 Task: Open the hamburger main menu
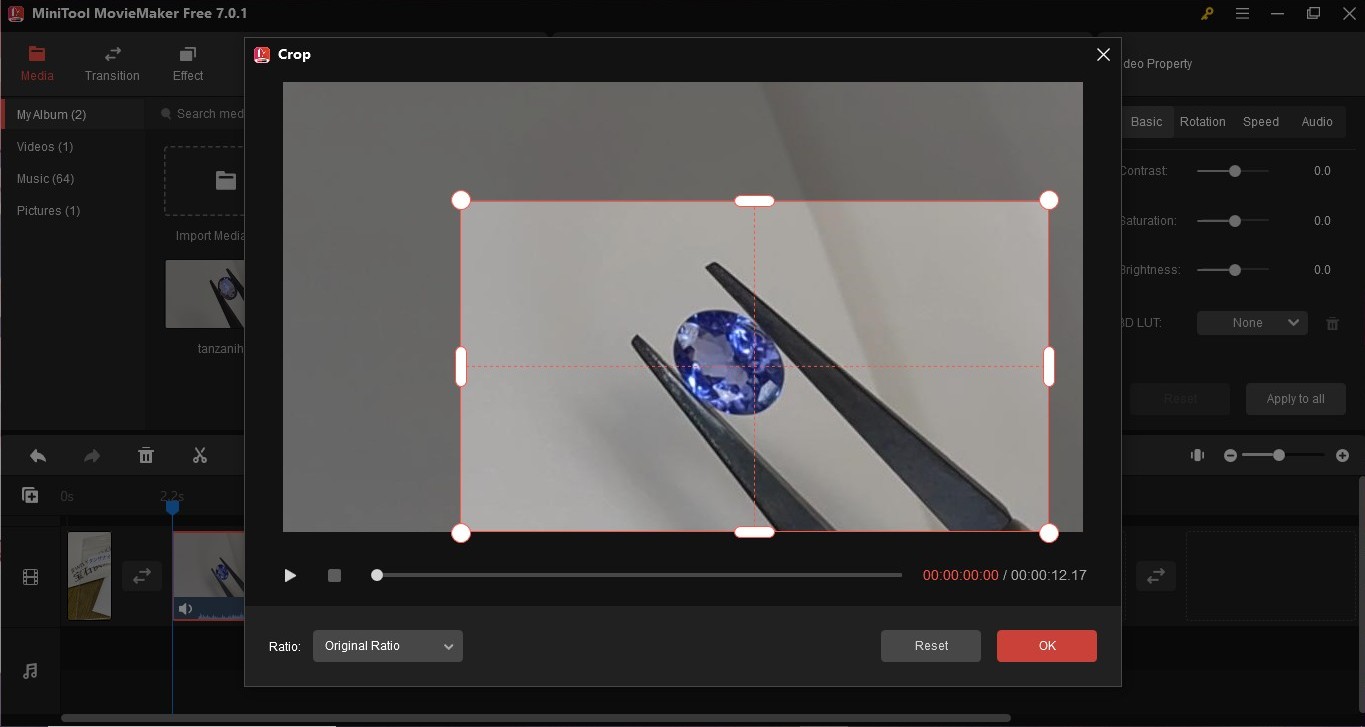pyautogui.click(x=1242, y=14)
